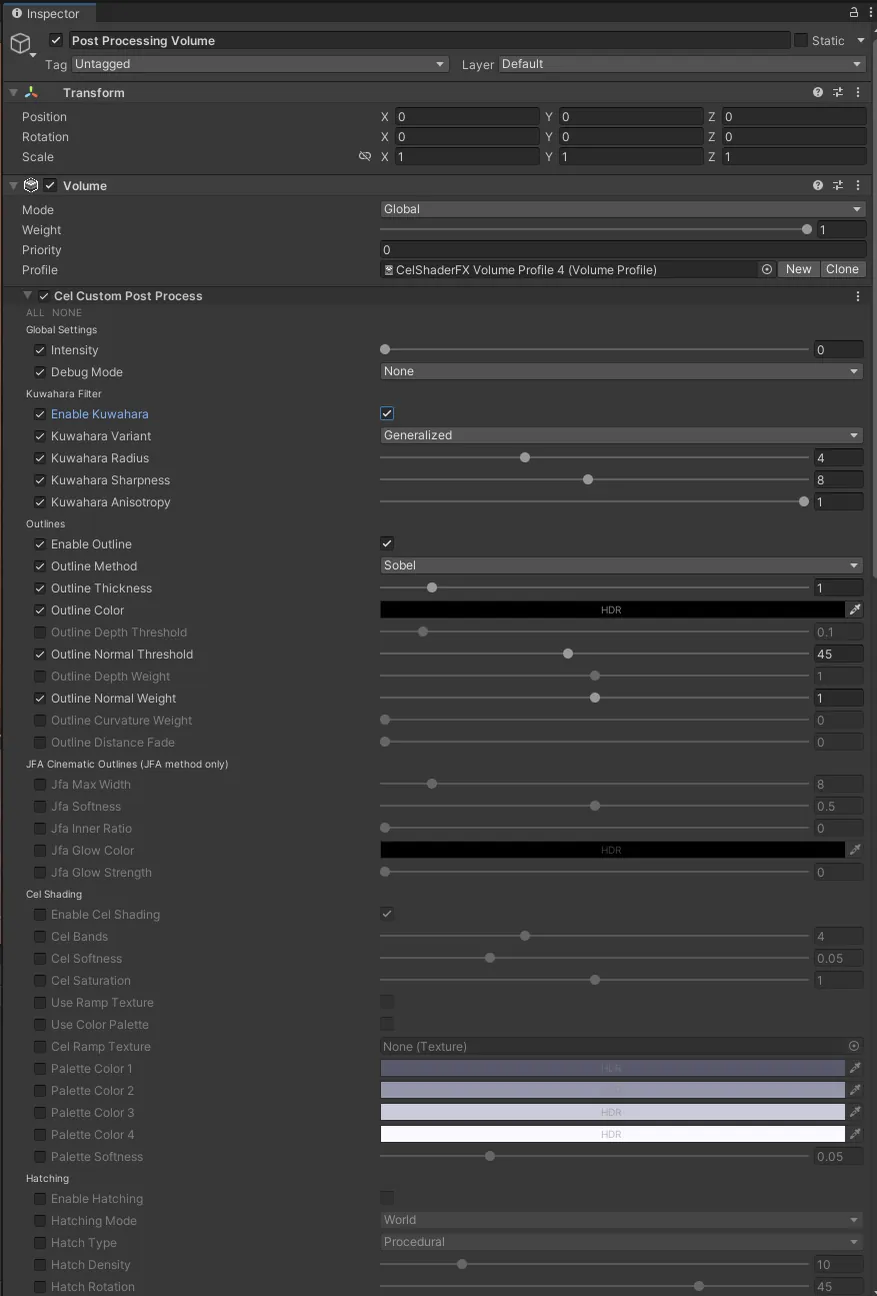This screenshot has width=877, height=1296.
Task: Collapse the Transform component foldout
Action: pos(14,92)
